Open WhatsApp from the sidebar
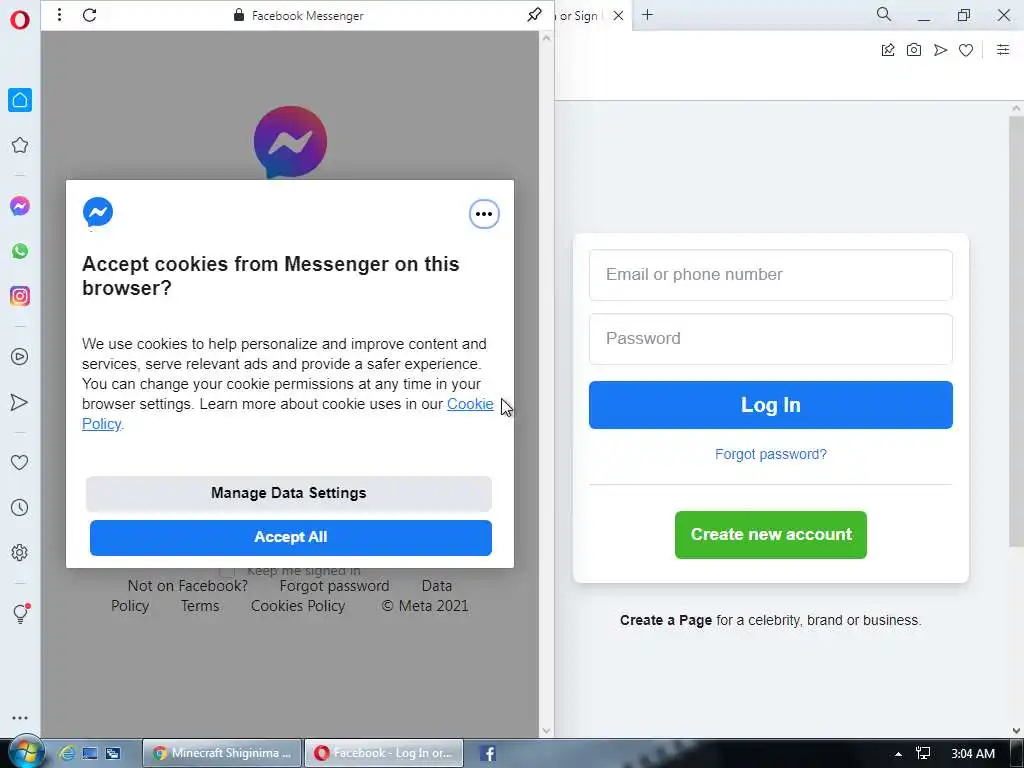Viewport: 1024px width, 768px height. pos(20,251)
